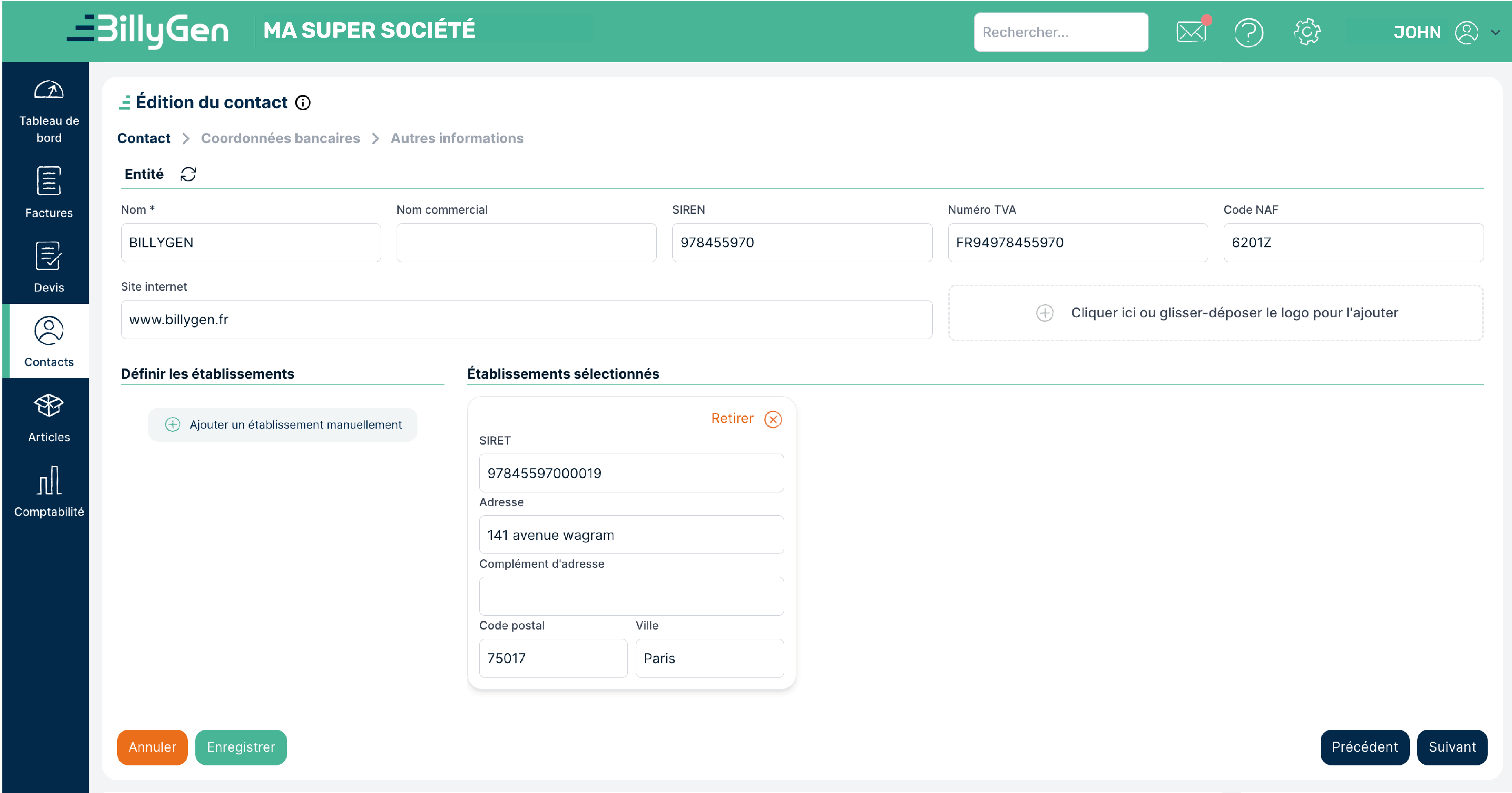Click Ajouter un établissement manuellement
This screenshot has width=1512, height=793.
[x=282, y=425]
